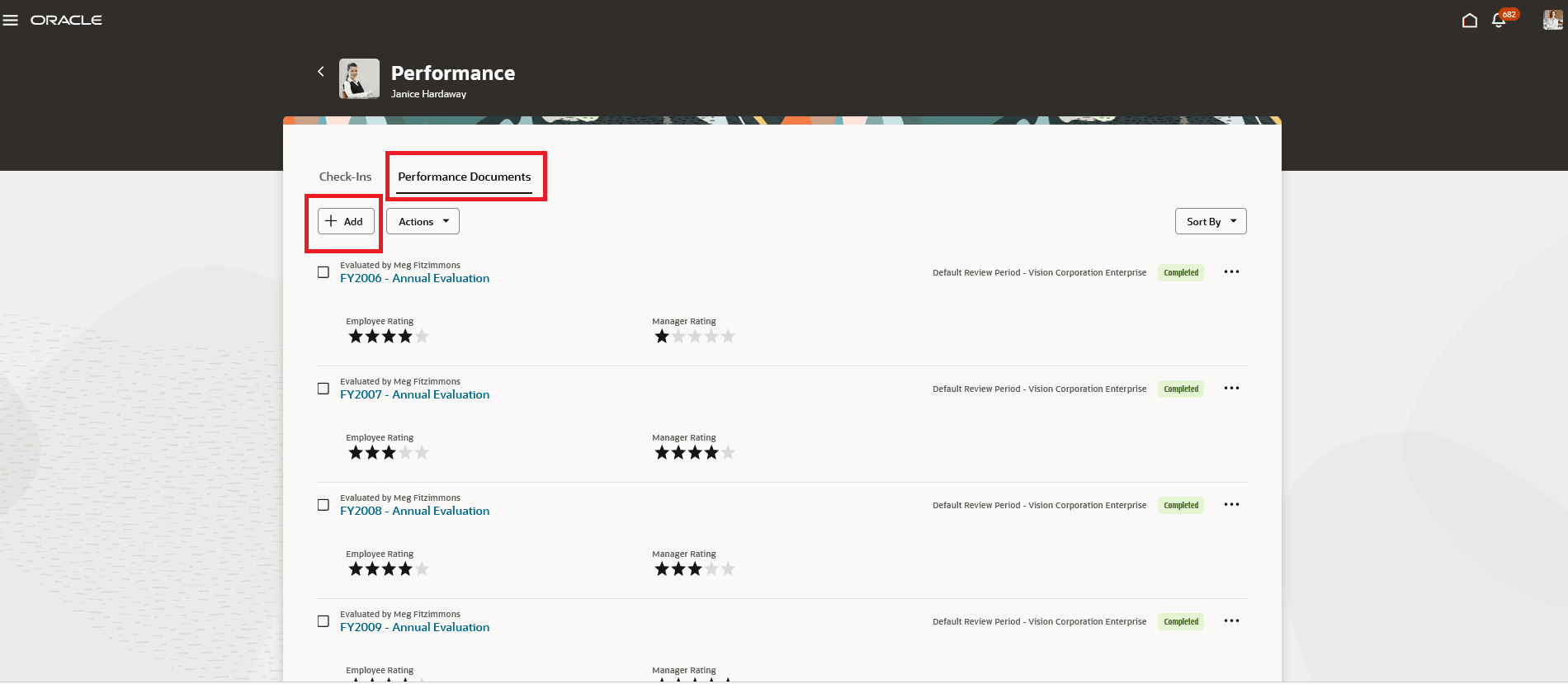Click the Janice Hardaway name text
The image size is (1568, 684).
pyautogui.click(x=428, y=94)
